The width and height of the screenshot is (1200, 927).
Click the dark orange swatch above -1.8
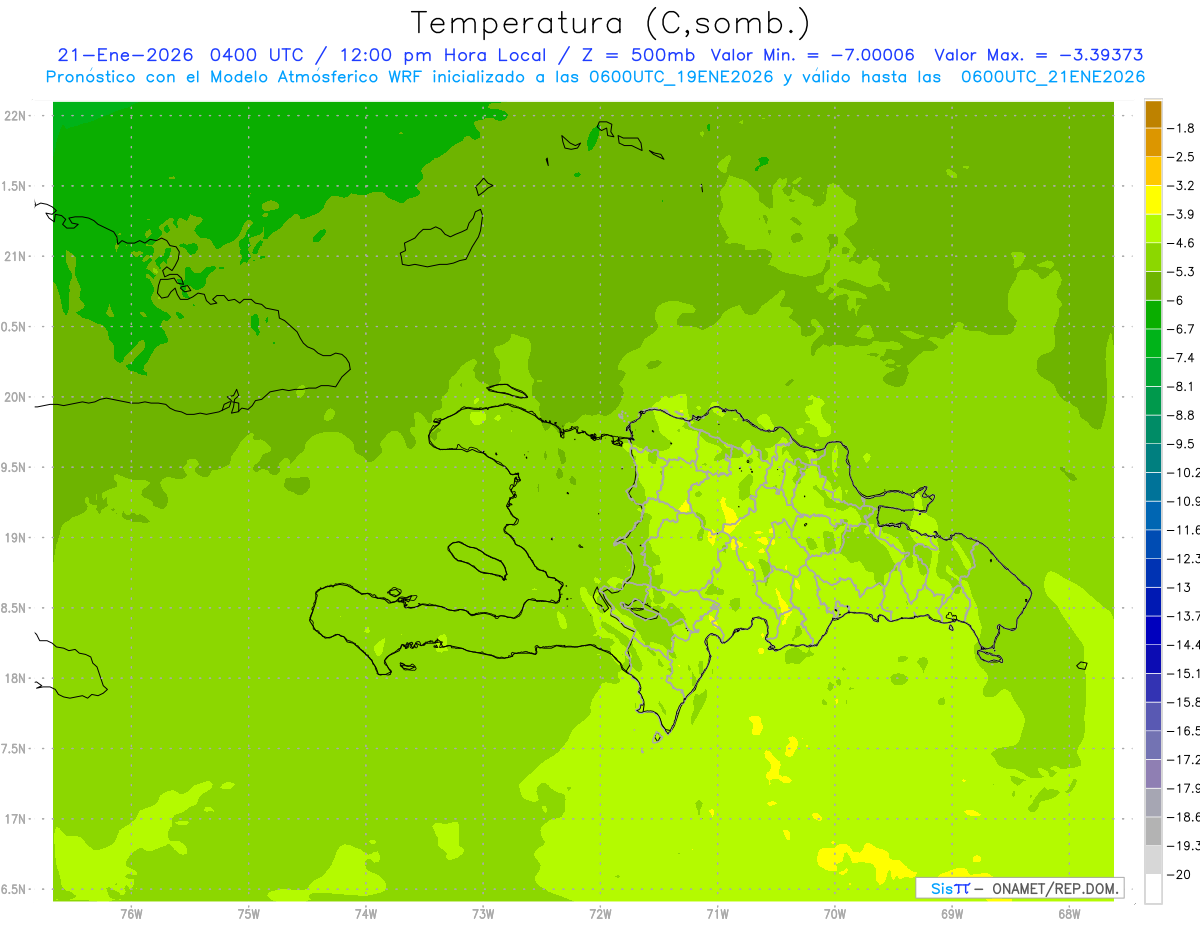click(1153, 114)
